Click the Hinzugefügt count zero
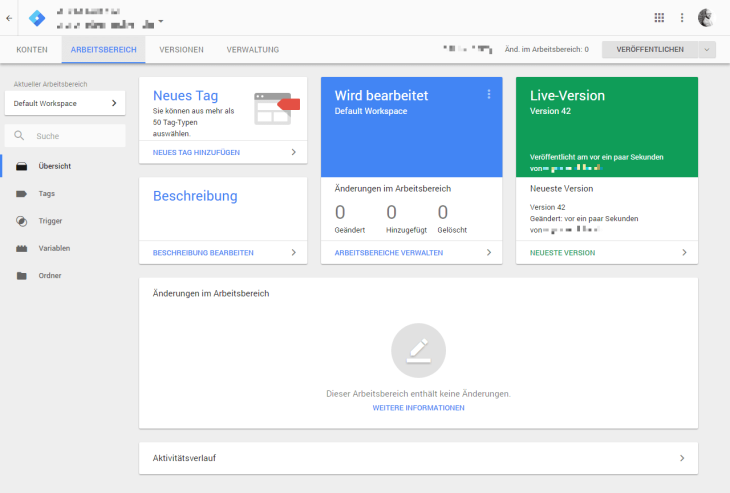Screen dimensions: 730x493 click(392, 212)
